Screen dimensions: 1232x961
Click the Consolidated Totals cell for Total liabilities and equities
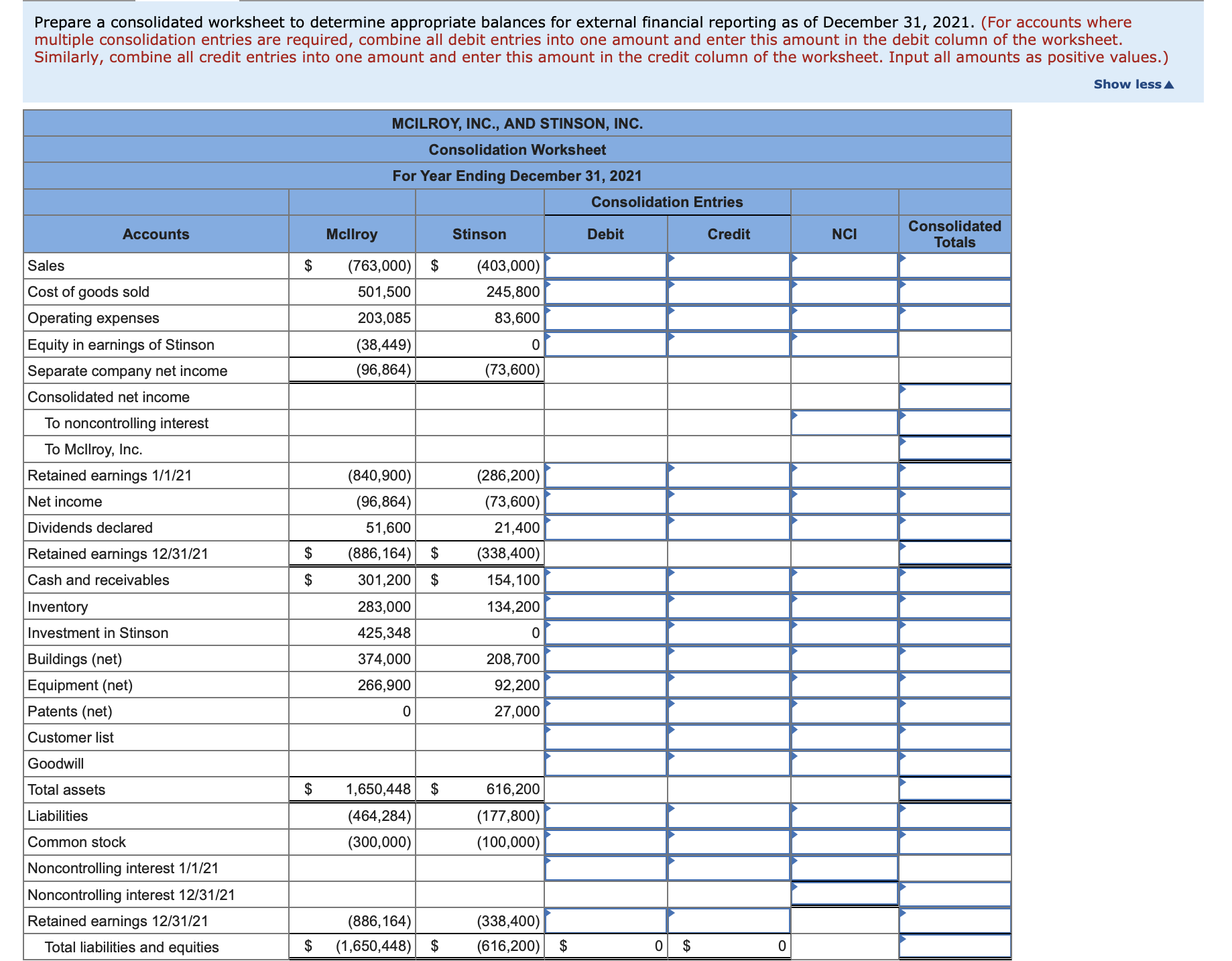(954, 946)
